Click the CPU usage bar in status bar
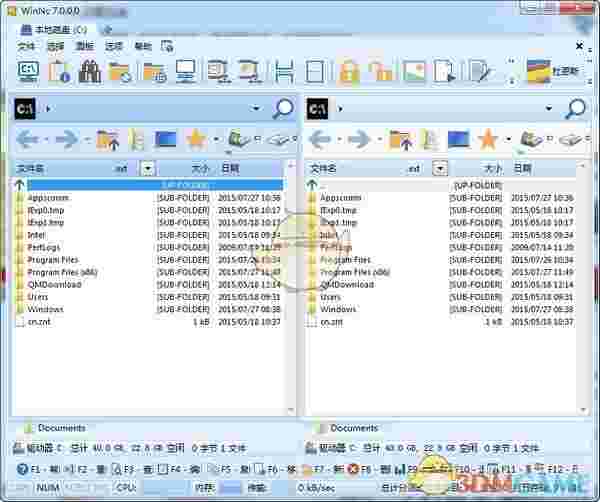The width and height of the screenshot is (600, 502). point(165,488)
